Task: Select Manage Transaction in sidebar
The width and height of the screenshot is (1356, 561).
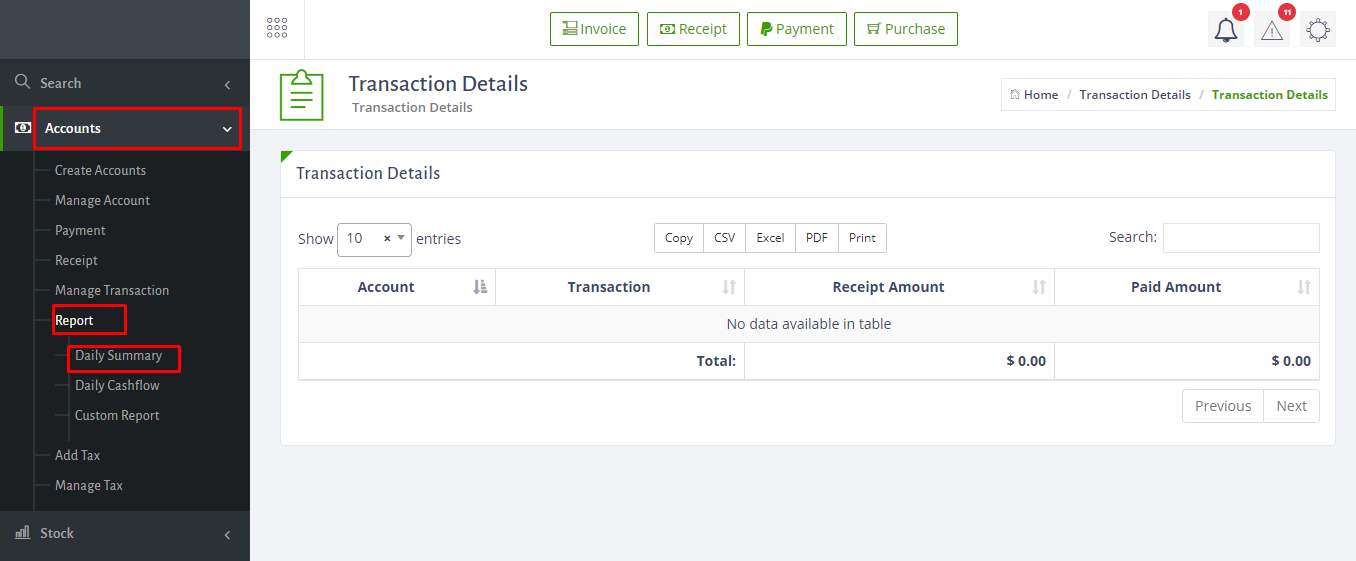Action: click(112, 290)
